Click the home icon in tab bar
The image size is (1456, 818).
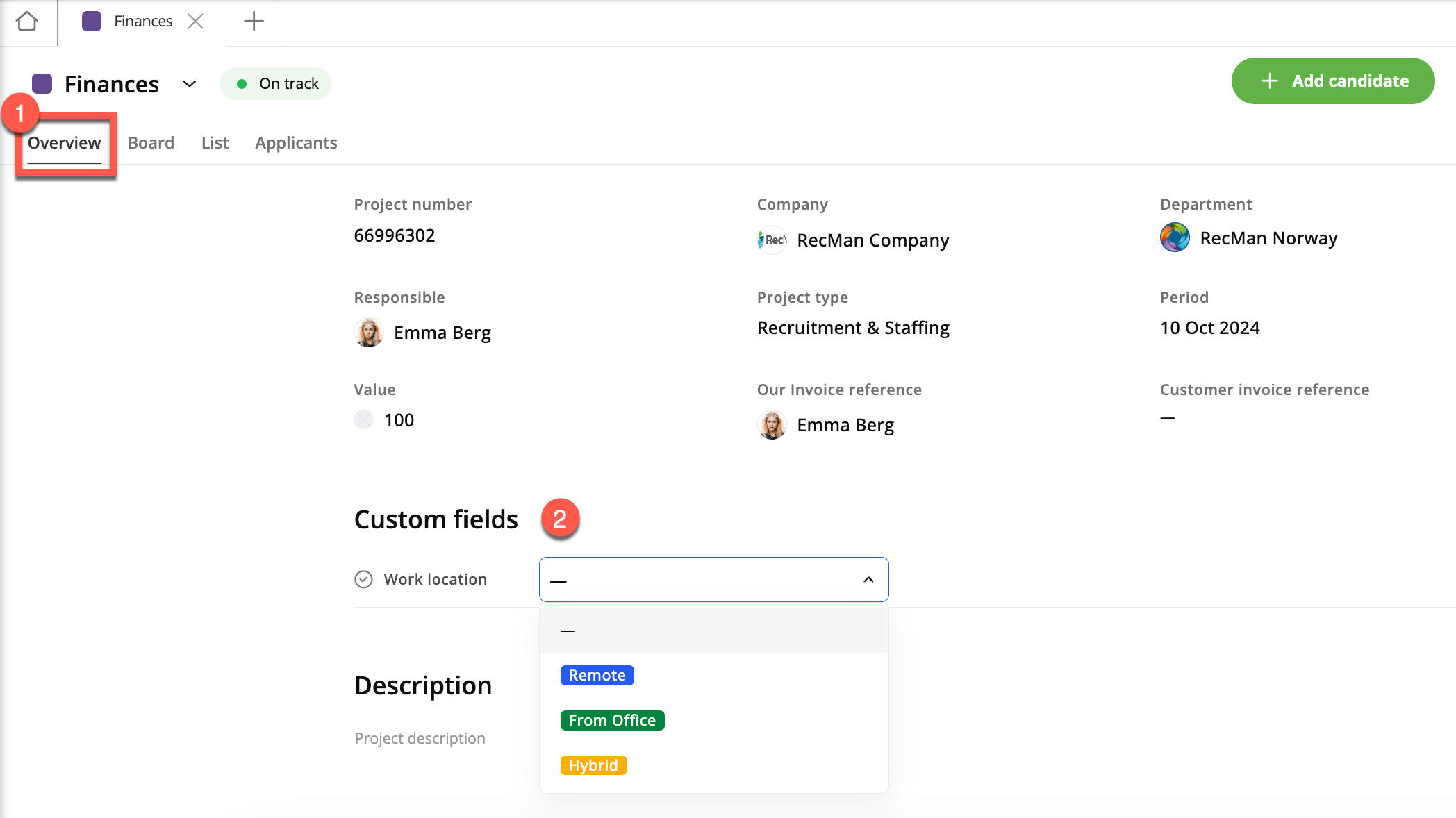point(27,22)
